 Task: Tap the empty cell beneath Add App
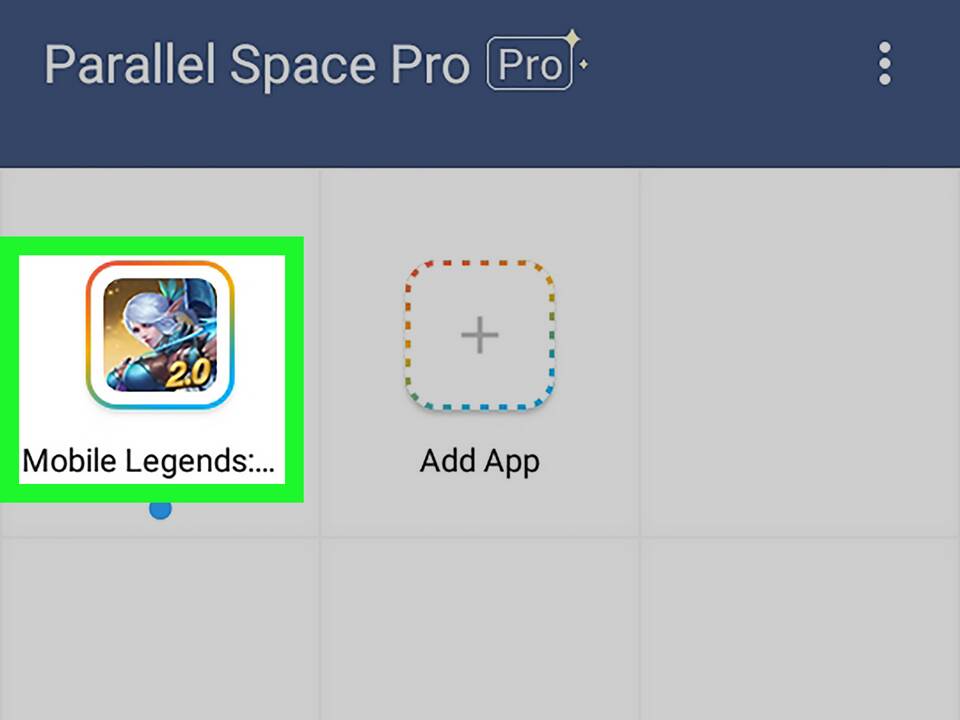pyautogui.click(x=479, y=629)
